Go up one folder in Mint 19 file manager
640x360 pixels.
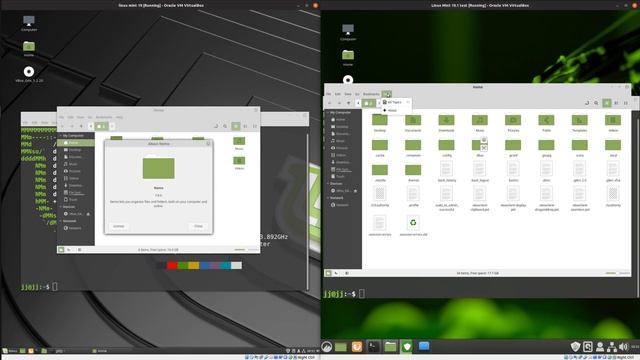(x=81, y=126)
